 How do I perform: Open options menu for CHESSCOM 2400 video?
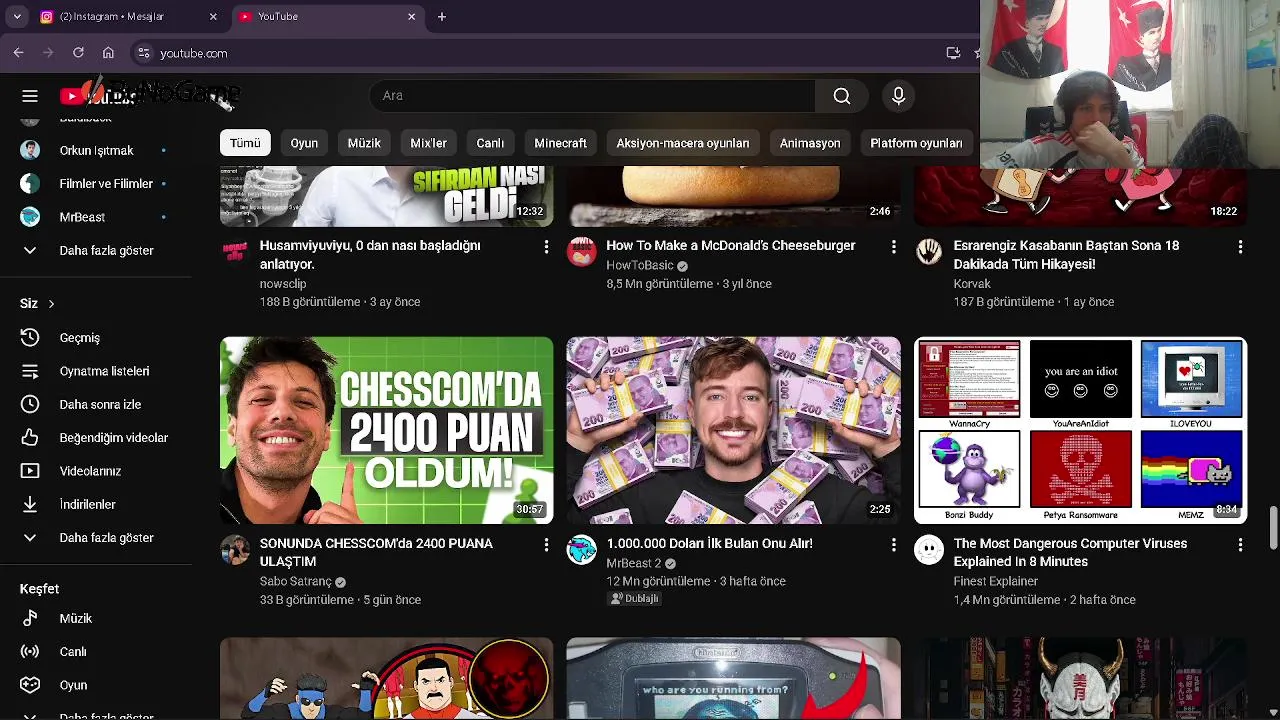pos(546,544)
